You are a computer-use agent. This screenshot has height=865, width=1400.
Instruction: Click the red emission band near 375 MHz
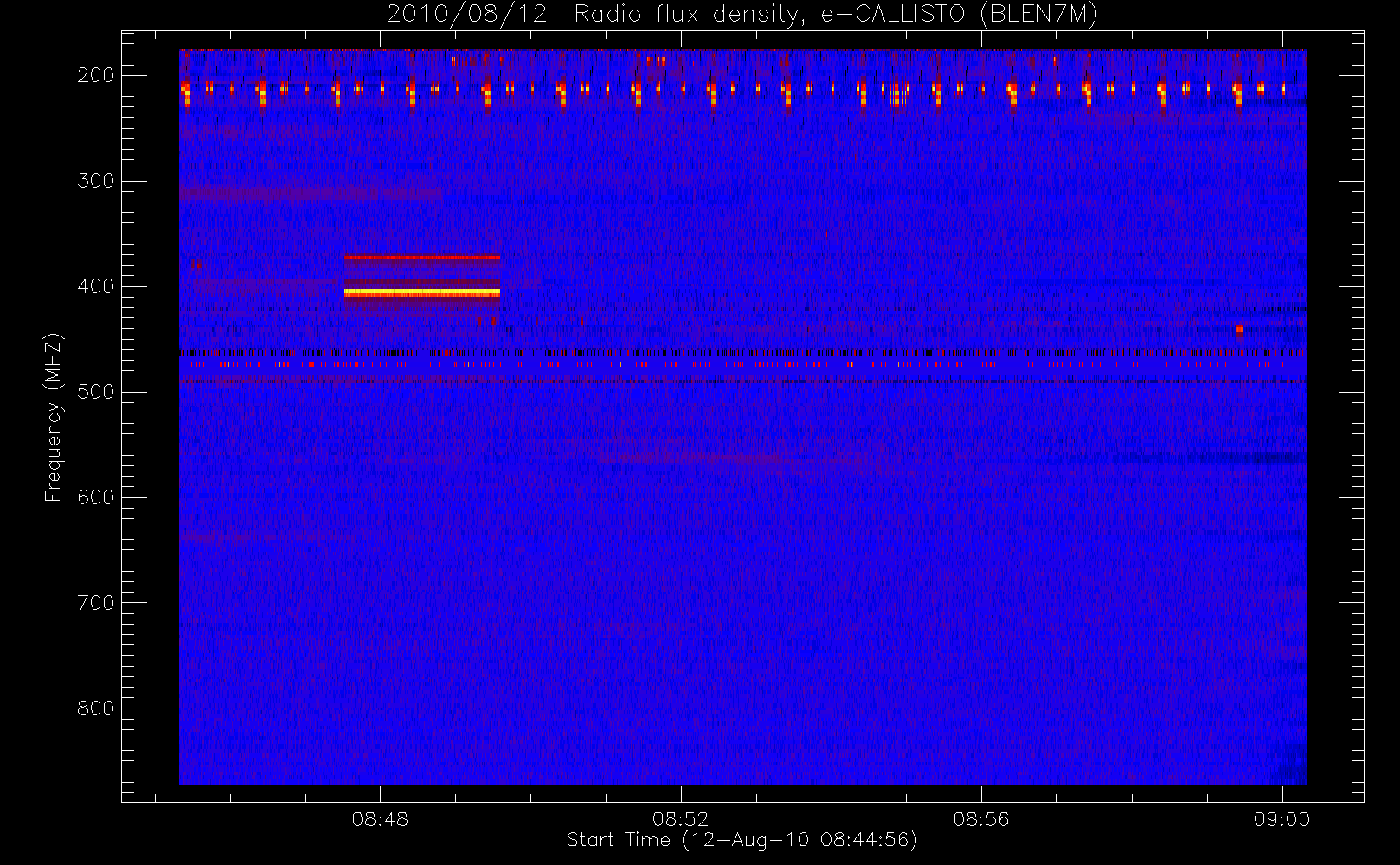coord(422,258)
